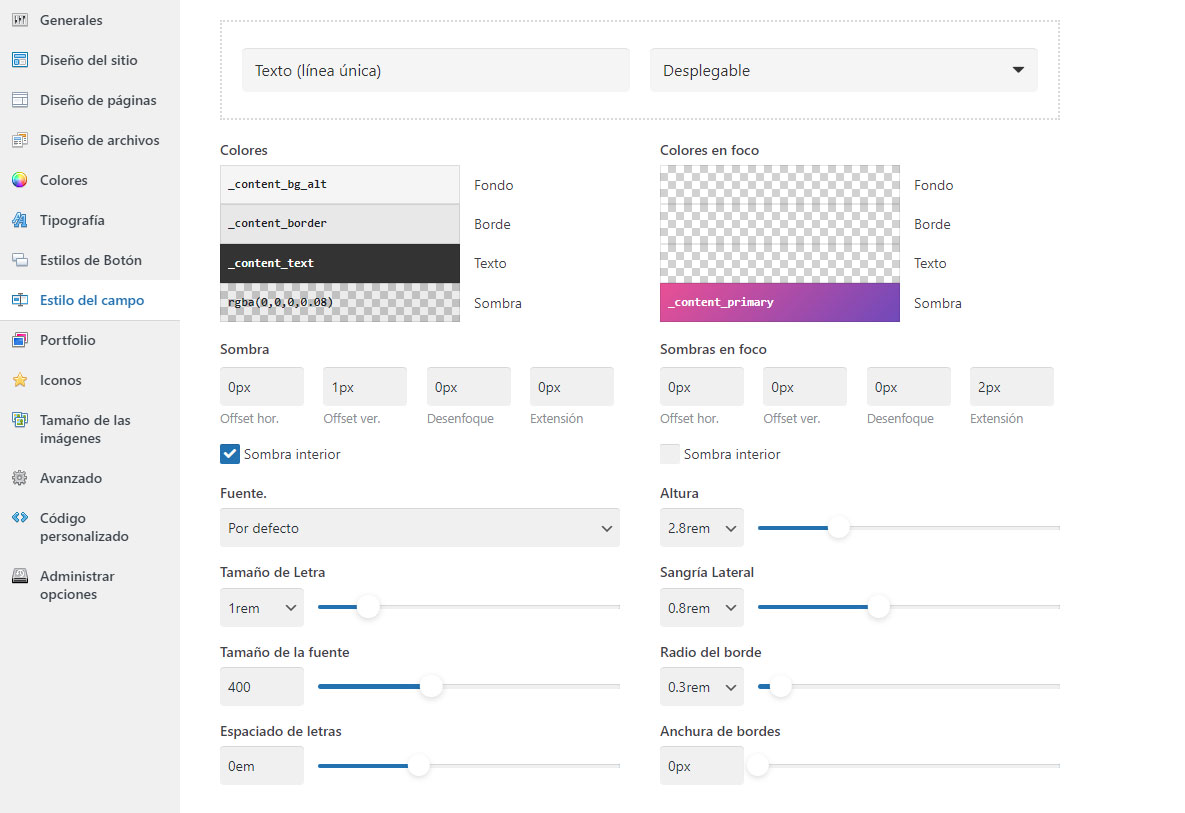Click the Estilos de Botón icon
1185x813 pixels.
click(20, 261)
